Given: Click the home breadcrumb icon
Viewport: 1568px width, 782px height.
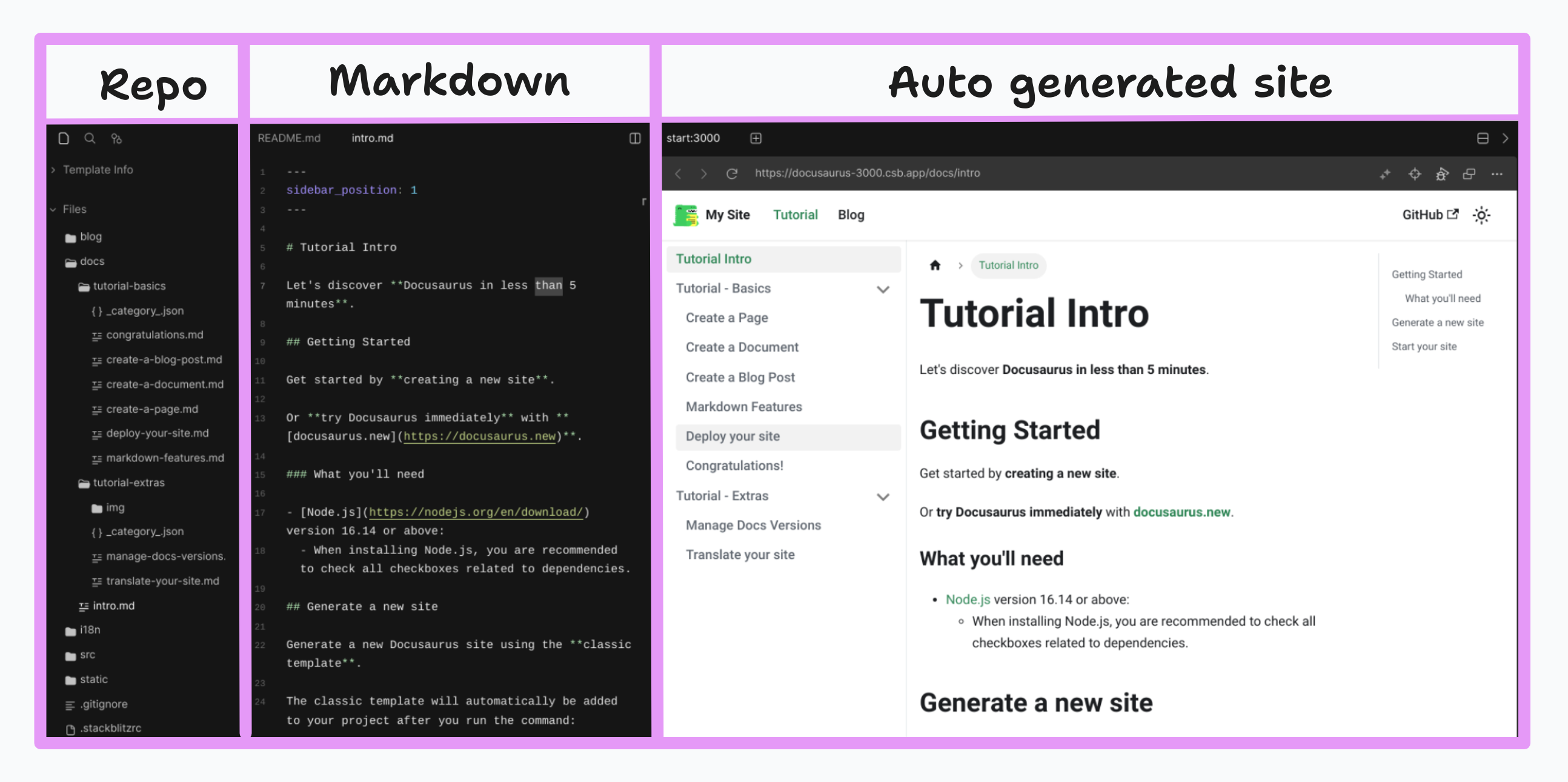Looking at the screenshot, I should [935, 265].
